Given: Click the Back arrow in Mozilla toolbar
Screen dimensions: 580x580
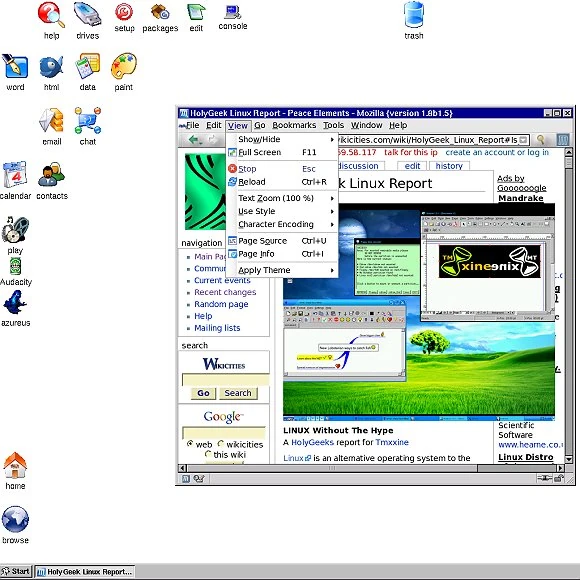Looking at the screenshot, I should point(193,140).
